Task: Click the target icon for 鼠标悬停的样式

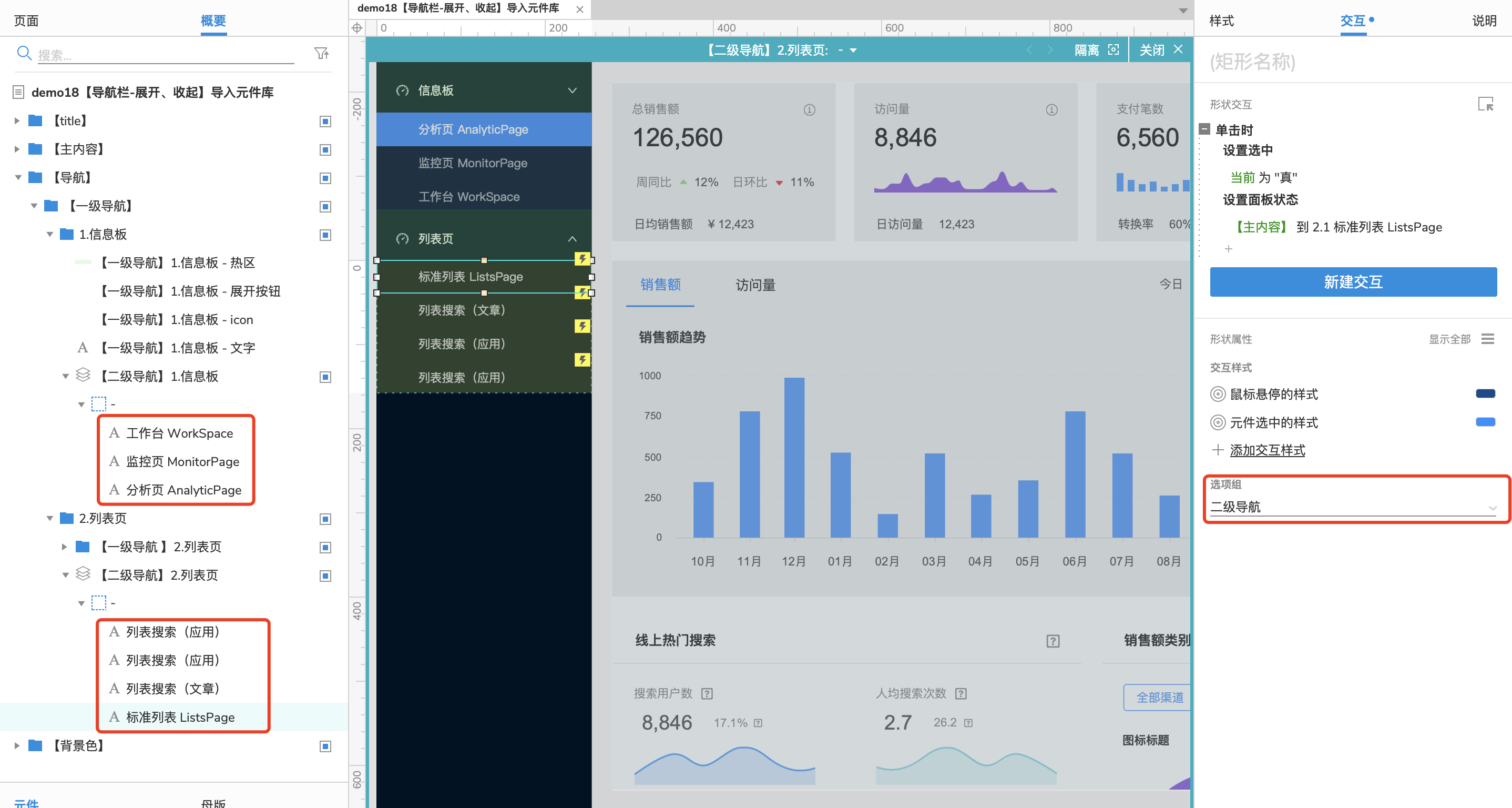Action: [1218, 394]
